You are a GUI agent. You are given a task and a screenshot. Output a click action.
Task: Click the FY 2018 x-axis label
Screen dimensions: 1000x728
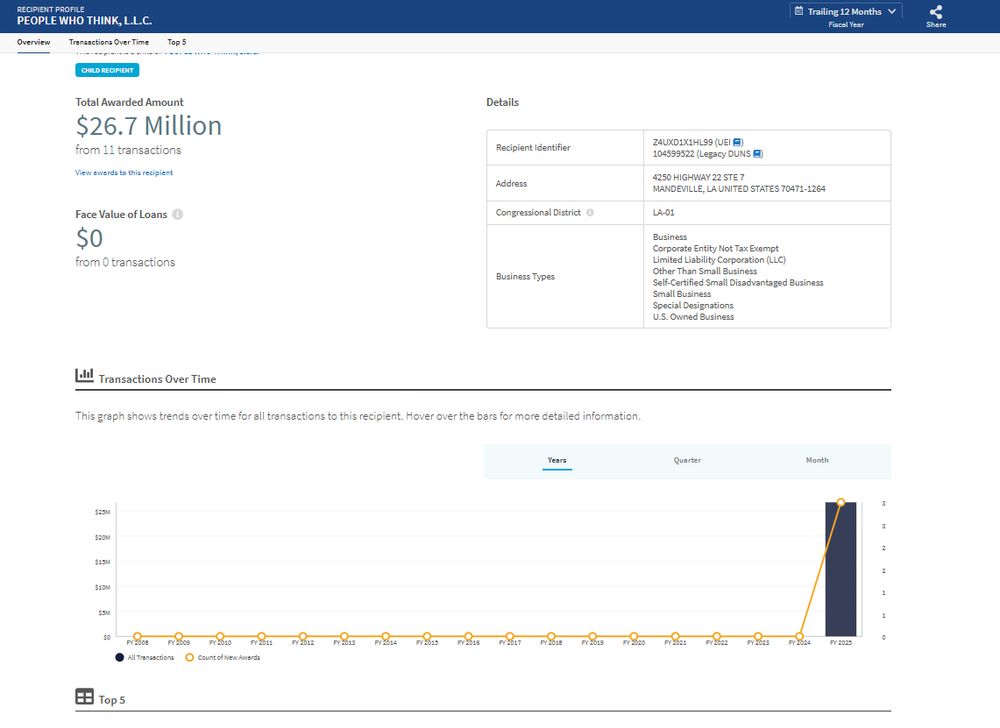(x=551, y=643)
